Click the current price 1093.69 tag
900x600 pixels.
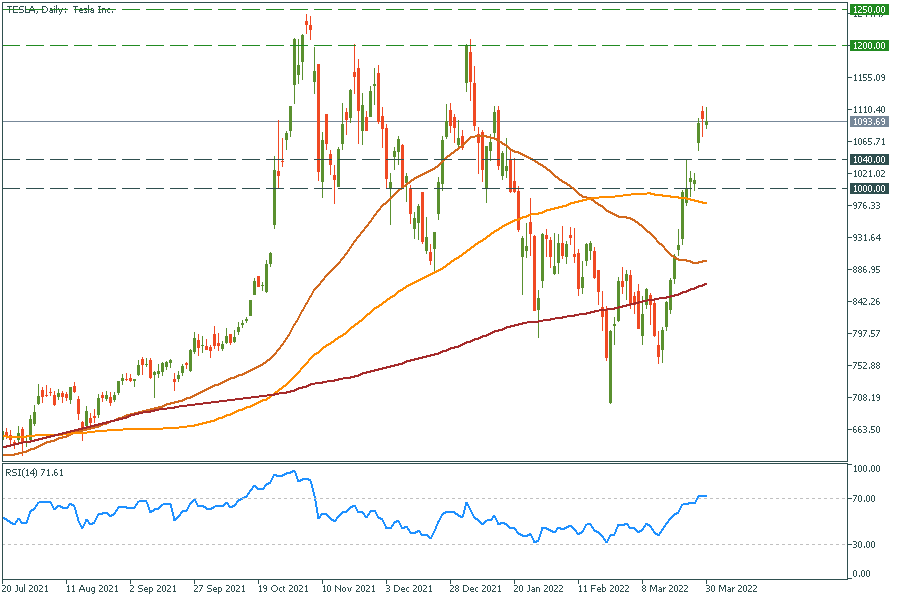click(x=866, y=122)
